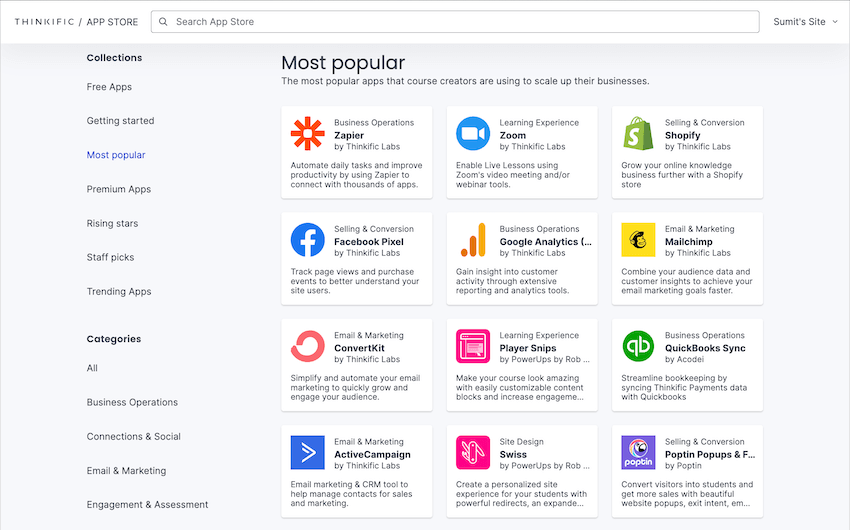The width and height of the screenshot is (850, 530).
Task: Open the Zoom app title
Action: pyautogui.click(x=512, y=135)
